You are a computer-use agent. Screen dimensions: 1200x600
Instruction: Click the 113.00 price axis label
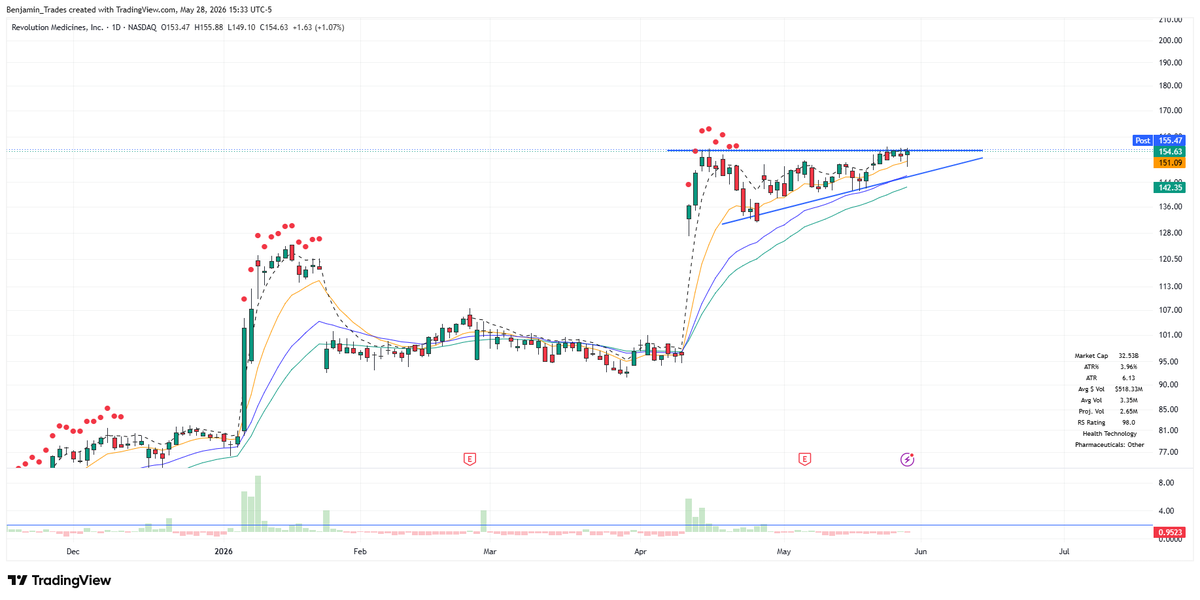[1171, 286]
